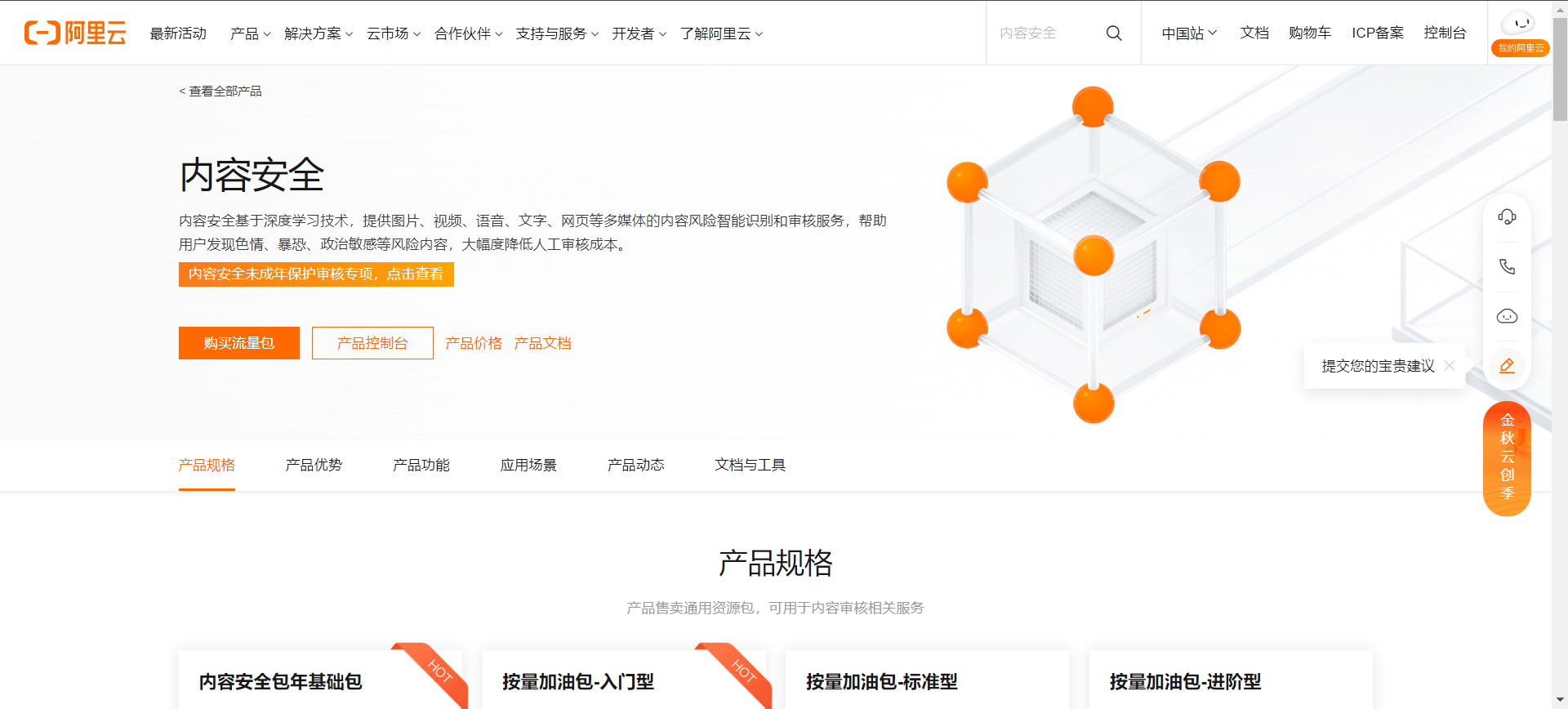This screenshot has height=709, width=1568.
Task: Open the 控制台 link in header
Action: (x=1445, y=33)
